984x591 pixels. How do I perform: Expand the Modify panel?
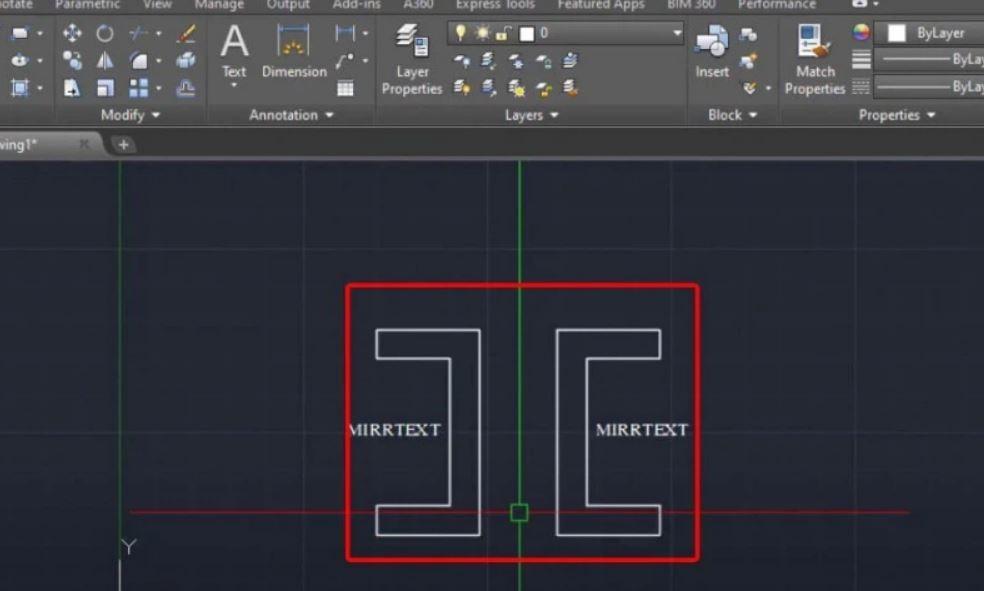pyautogui.click(x=131, y=115)
